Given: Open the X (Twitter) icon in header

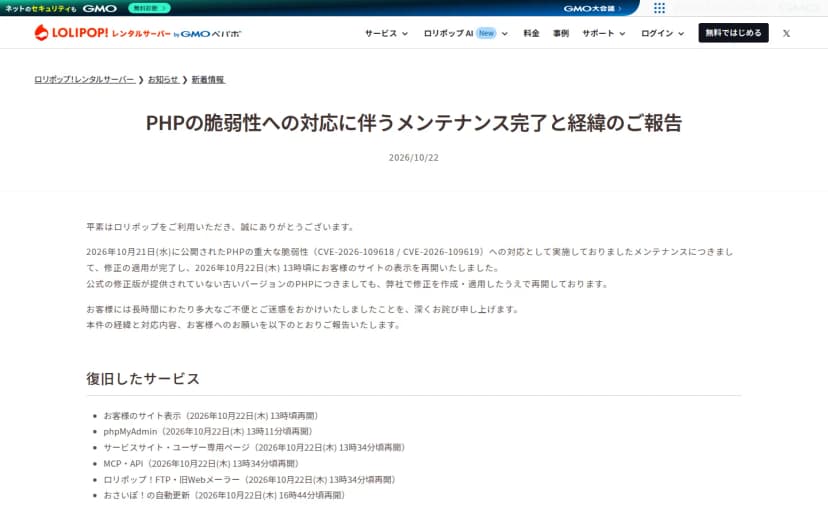Looking at the screenshot, I should [786, 33].
